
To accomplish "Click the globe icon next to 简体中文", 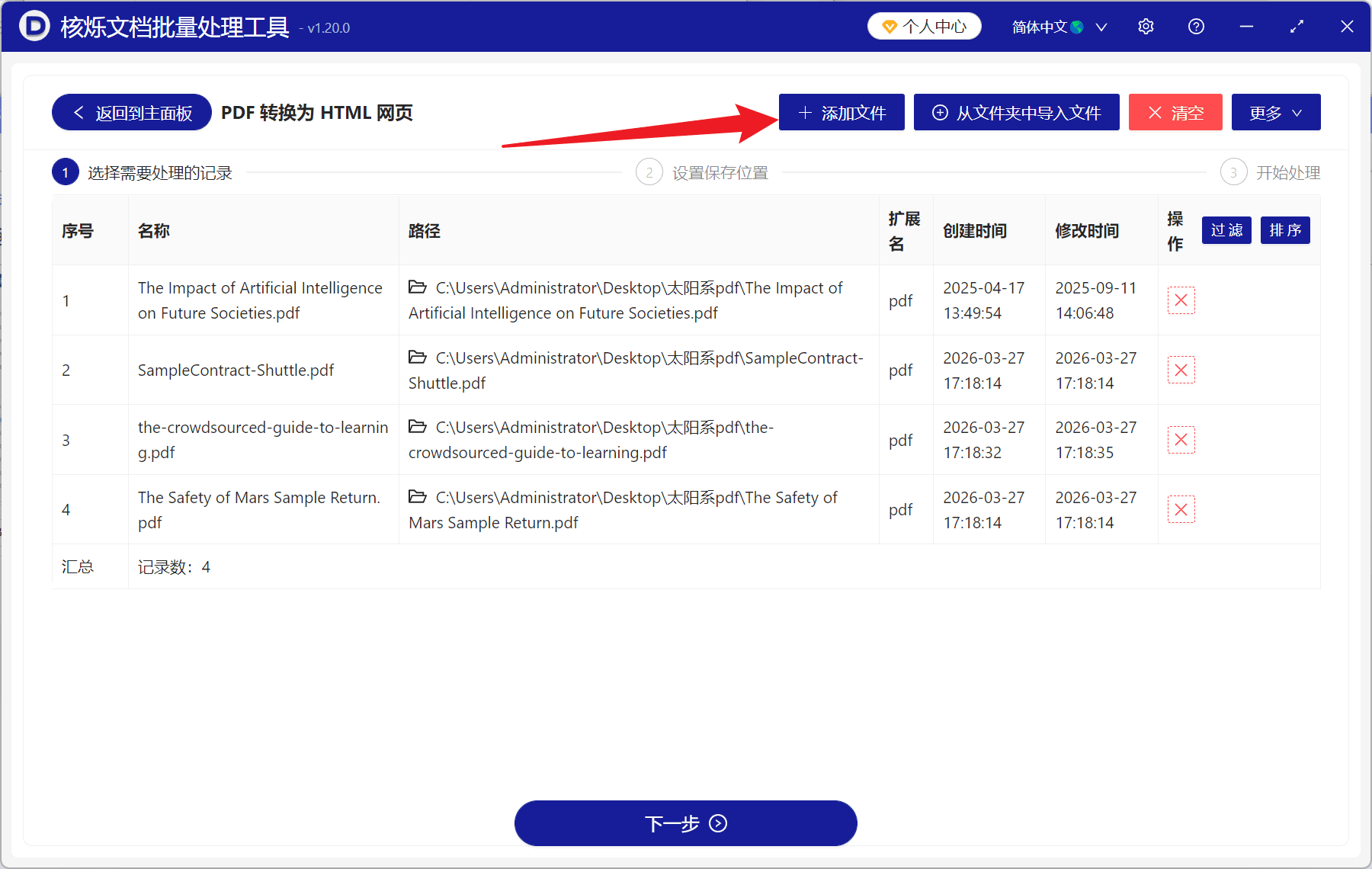I will tap(1077, 26).
